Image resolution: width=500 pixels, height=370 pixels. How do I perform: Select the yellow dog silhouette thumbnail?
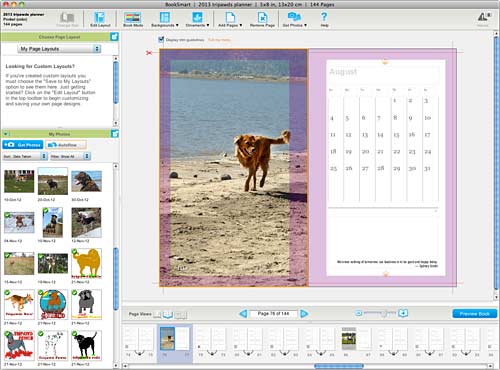click(86, 263)
